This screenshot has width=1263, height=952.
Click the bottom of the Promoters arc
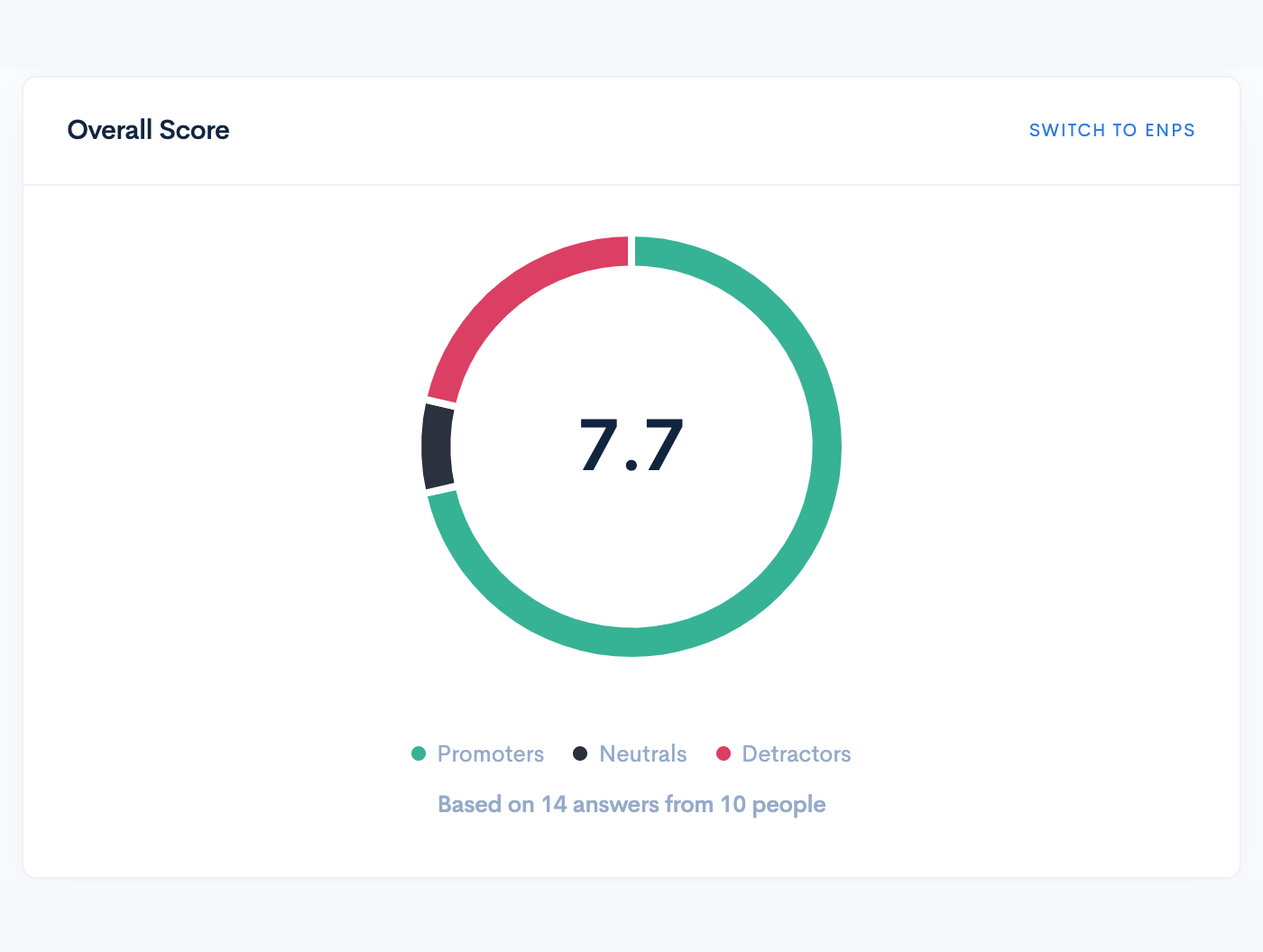[x=631, y=643]
